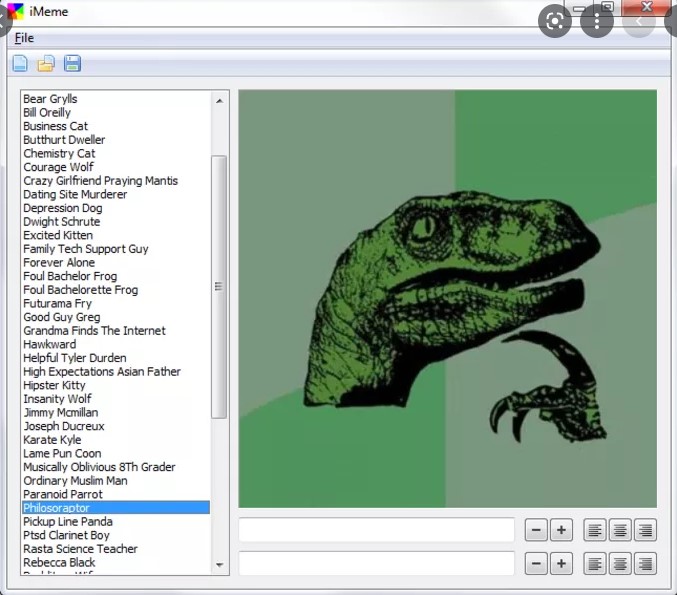Image resolution: width=677 pixels, height=595 pixels.
Task: Select Grandma Finds The Internet meme
Action: pyautogui.click(x=94, y=331)
